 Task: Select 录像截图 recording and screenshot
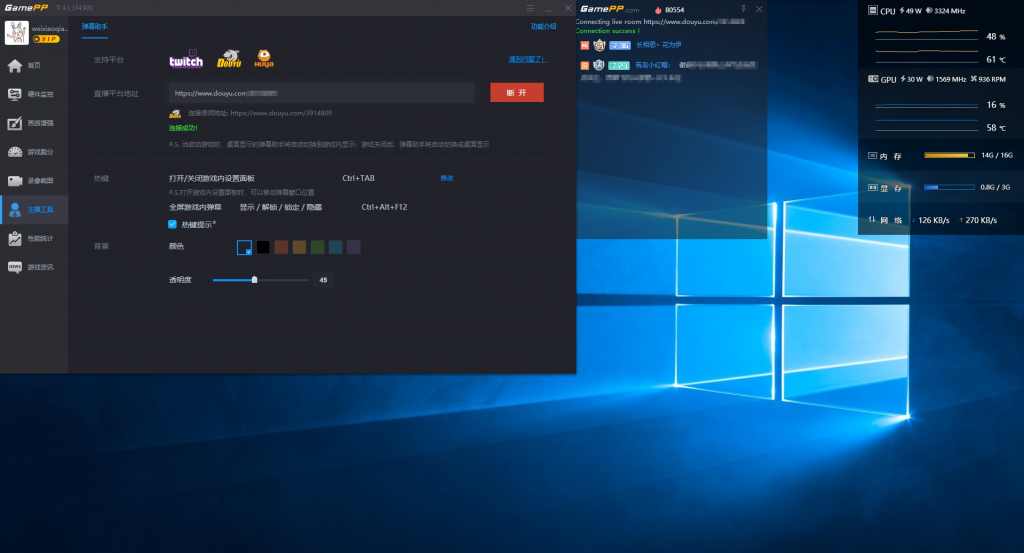(x=33, y=181)
